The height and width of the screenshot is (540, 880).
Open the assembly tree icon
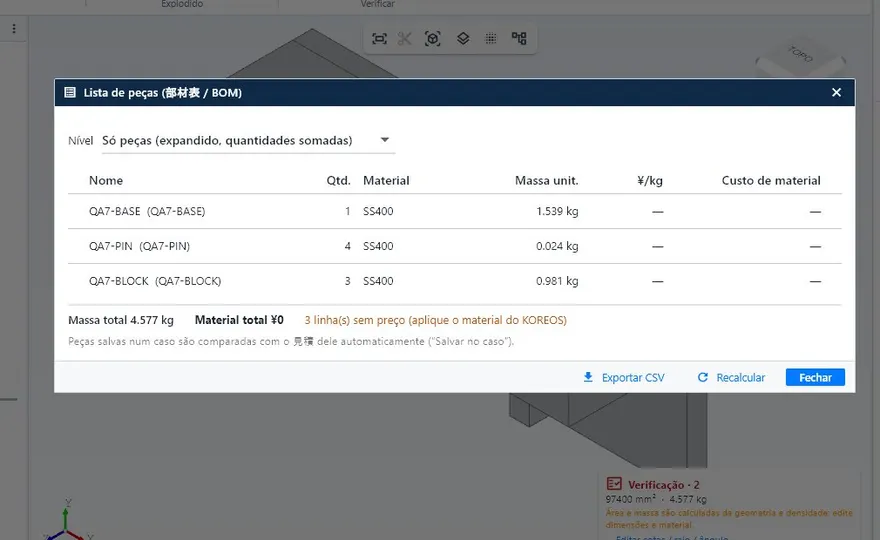point(519,38)
